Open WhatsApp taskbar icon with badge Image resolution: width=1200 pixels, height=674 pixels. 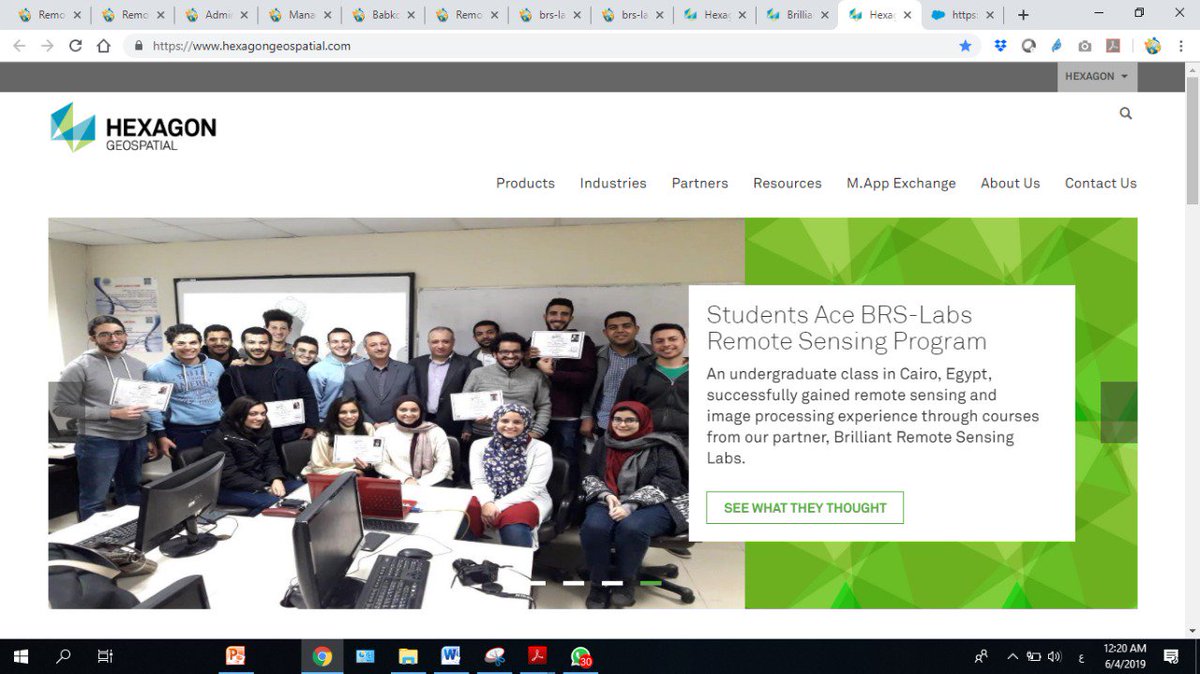[580, 656]
